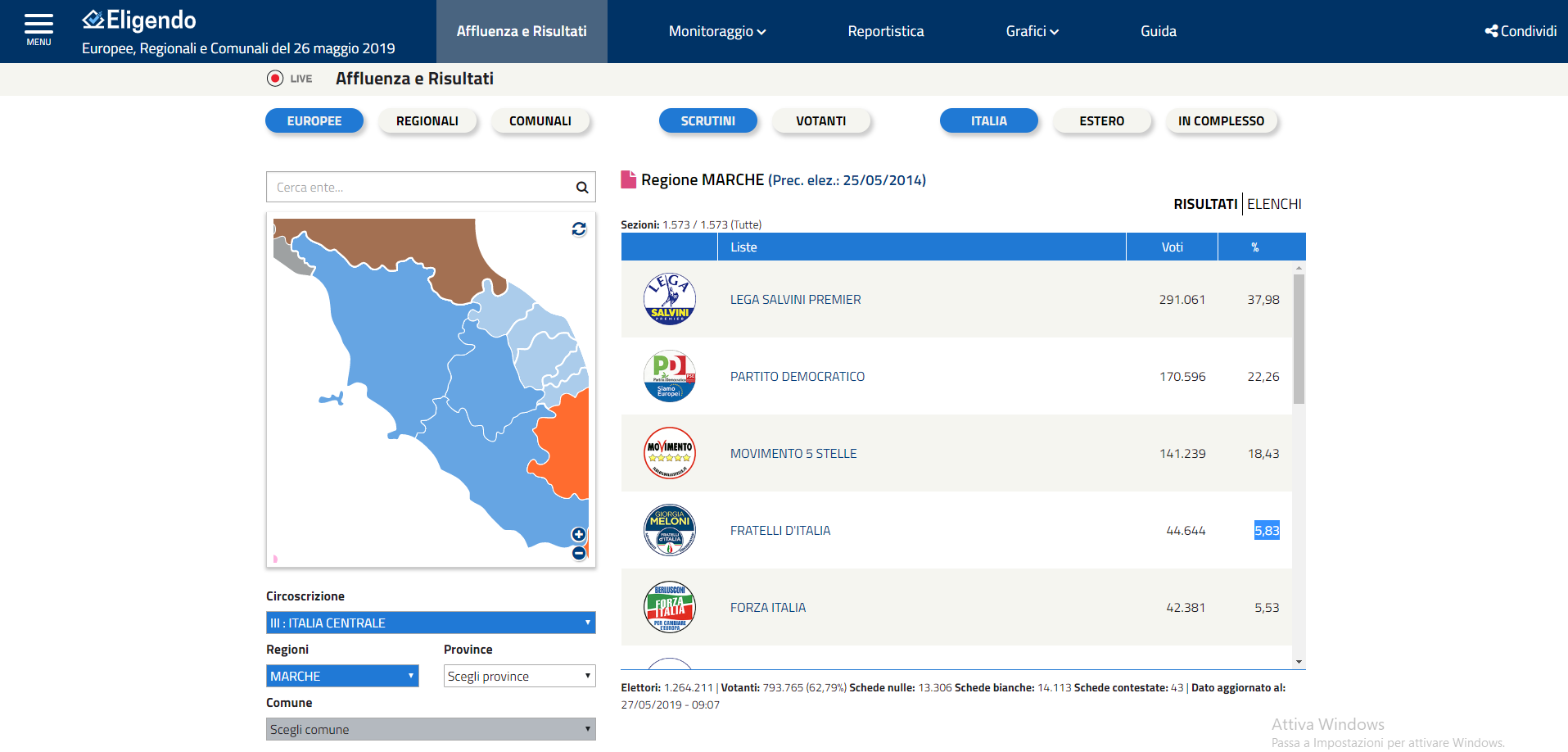1568x752 pixels.
Task: Open FORZA ITALIA link
Action: click(x=768, y=608)
